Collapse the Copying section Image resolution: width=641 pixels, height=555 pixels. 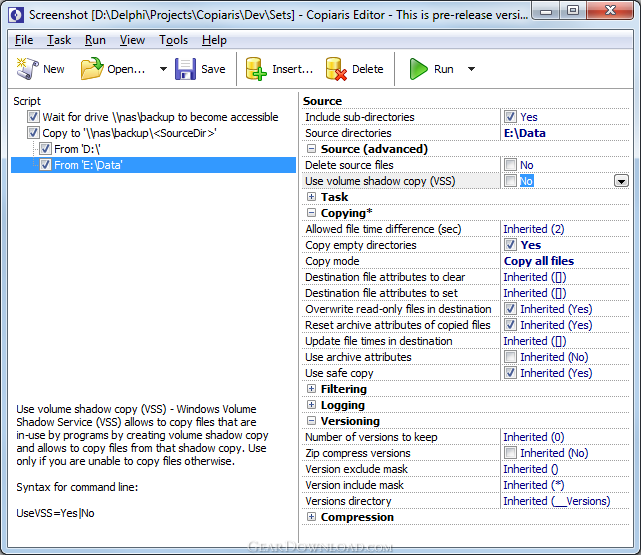(x=312, y=213)
